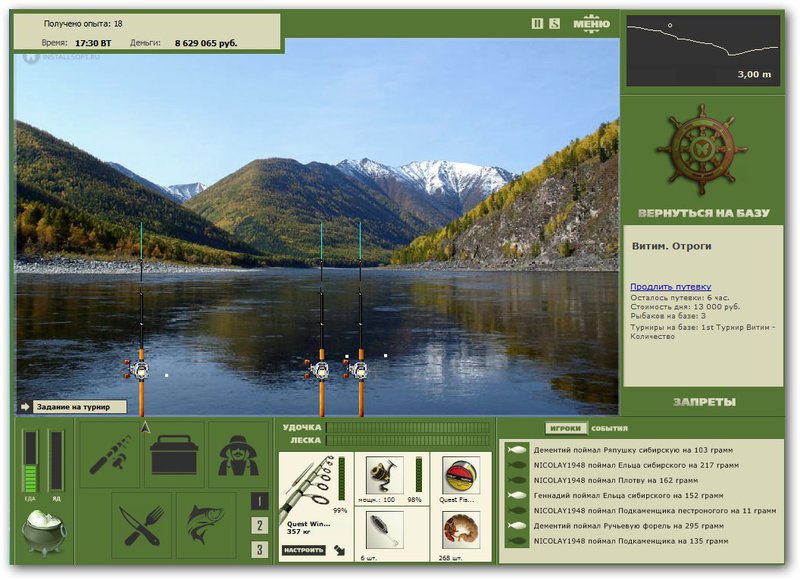Click the arrow icon beside НАСТРОИТЬ
The height and width of the screenshot is (580, 800).
click(x=340, y=550)
